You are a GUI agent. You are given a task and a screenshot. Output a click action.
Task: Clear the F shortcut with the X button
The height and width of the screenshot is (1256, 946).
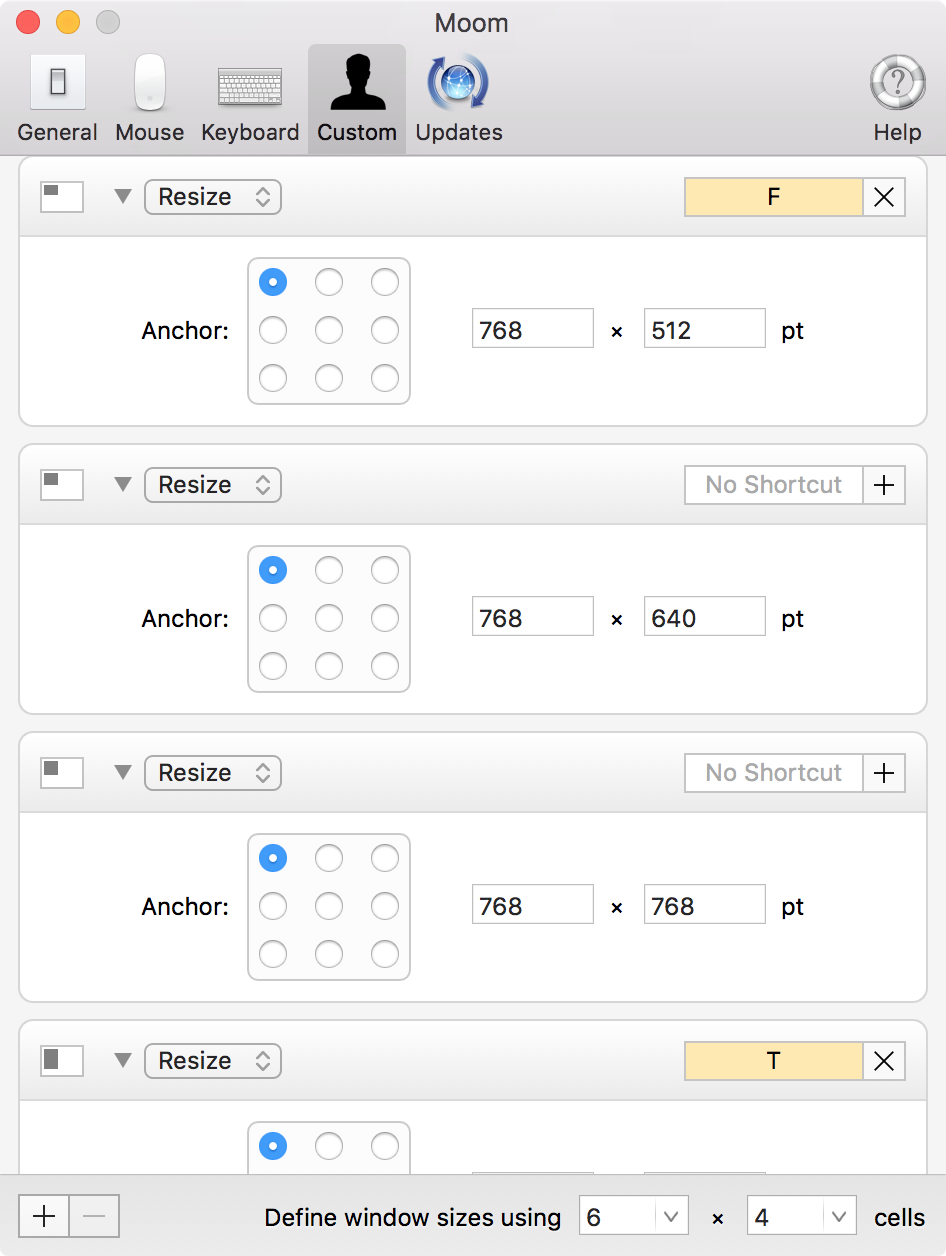(884, 198)
